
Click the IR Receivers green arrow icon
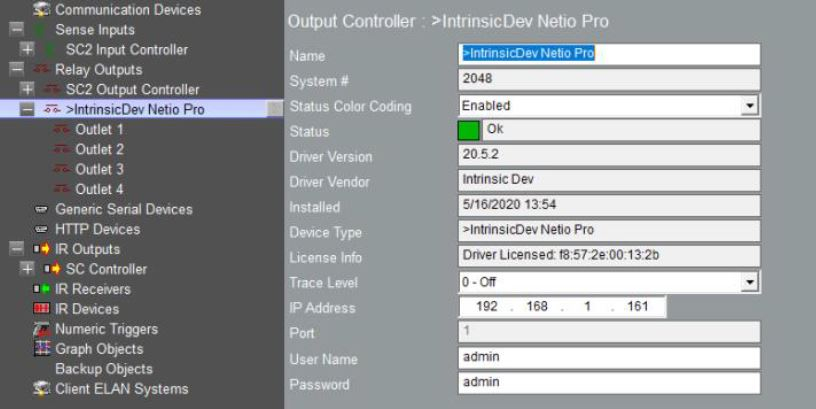41,289
